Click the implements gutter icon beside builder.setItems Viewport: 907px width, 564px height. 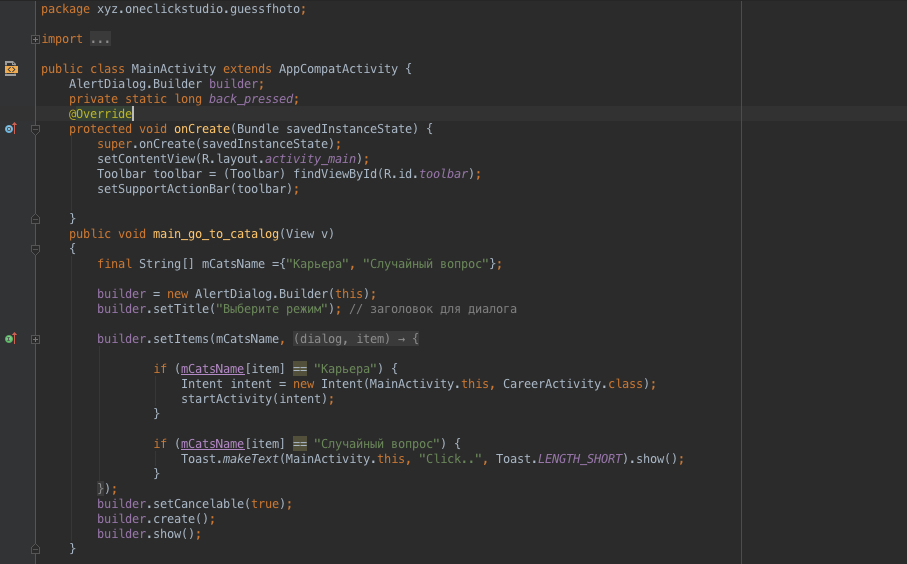point(10,338)
